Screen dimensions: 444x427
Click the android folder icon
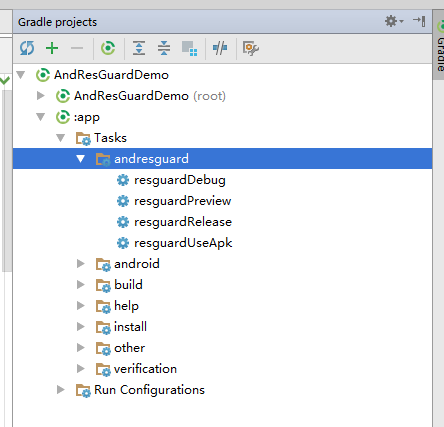[x=103, y=265]
